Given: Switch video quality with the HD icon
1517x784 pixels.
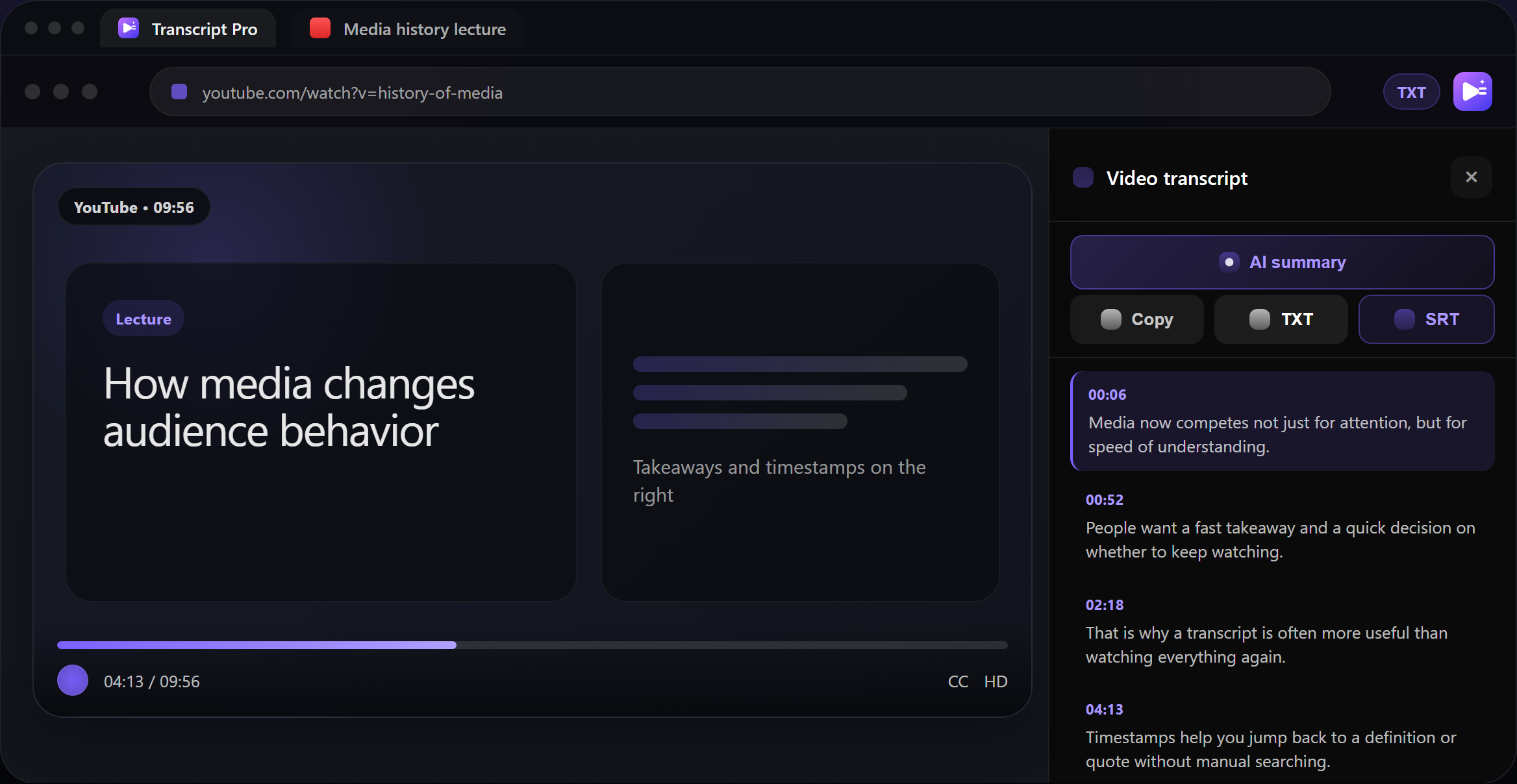Looking at the screenshot, I should (996, 681).
